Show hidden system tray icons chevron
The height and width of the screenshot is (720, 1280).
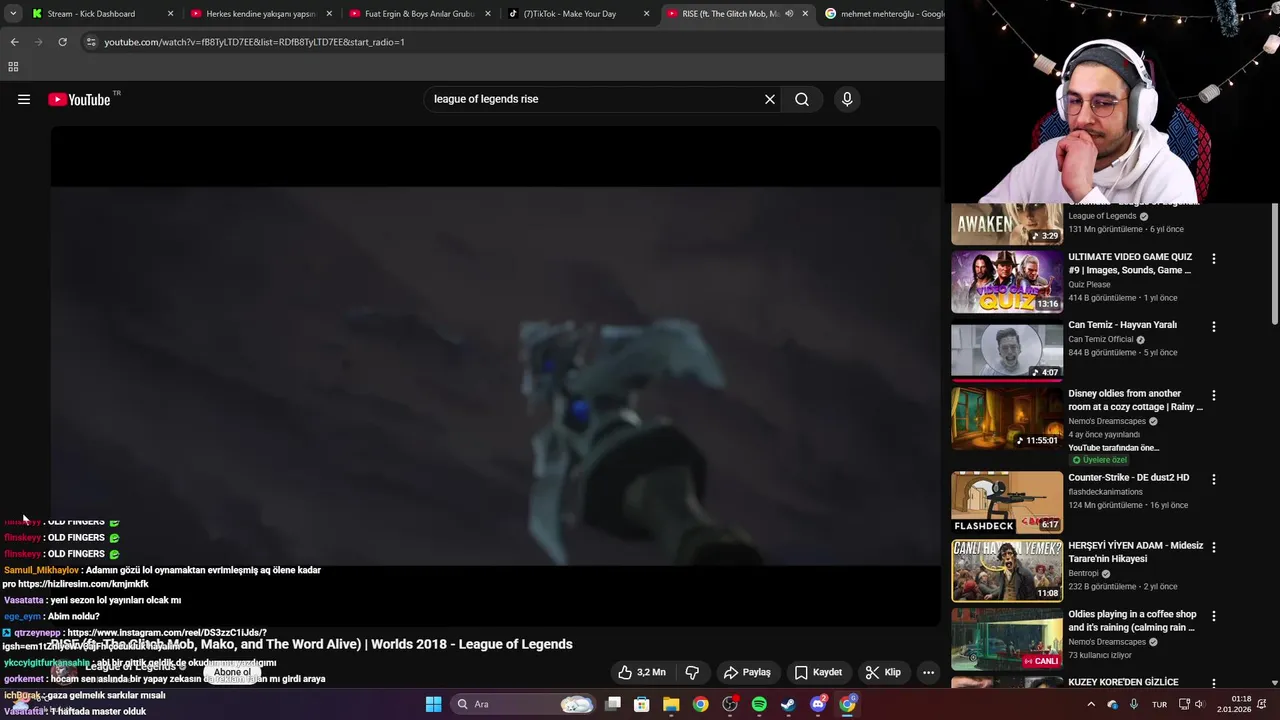click(x=1091, y=704)
